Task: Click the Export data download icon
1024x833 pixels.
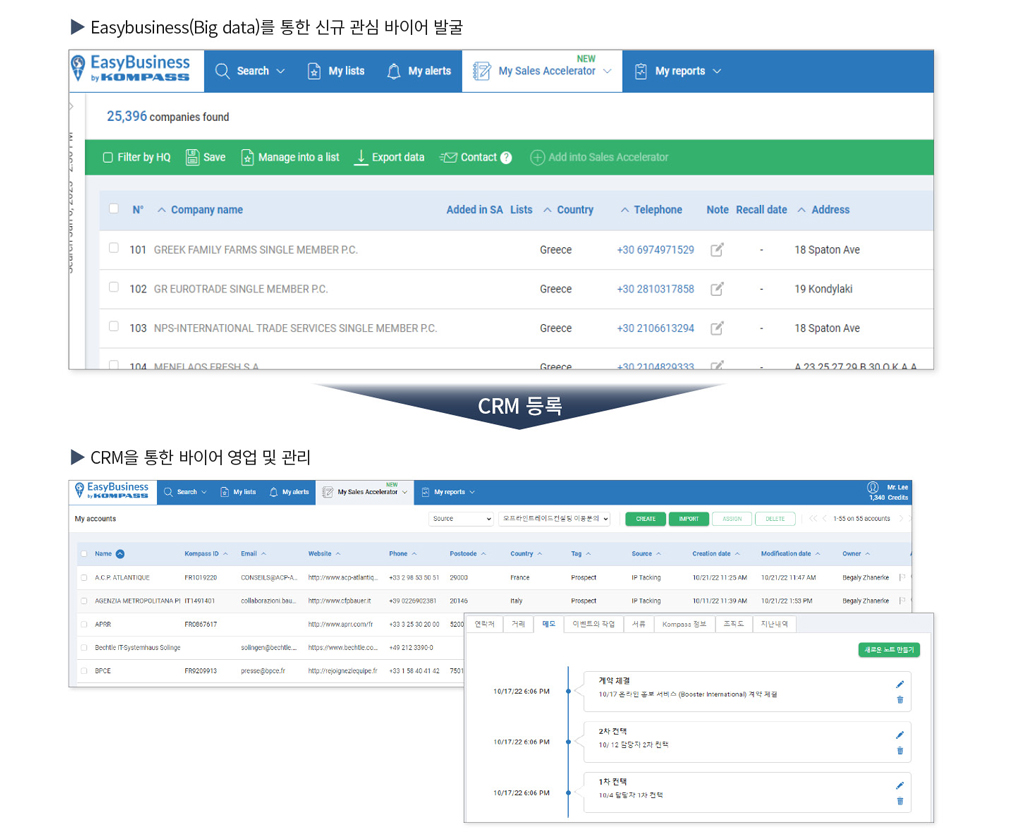Action: (361, 158)
